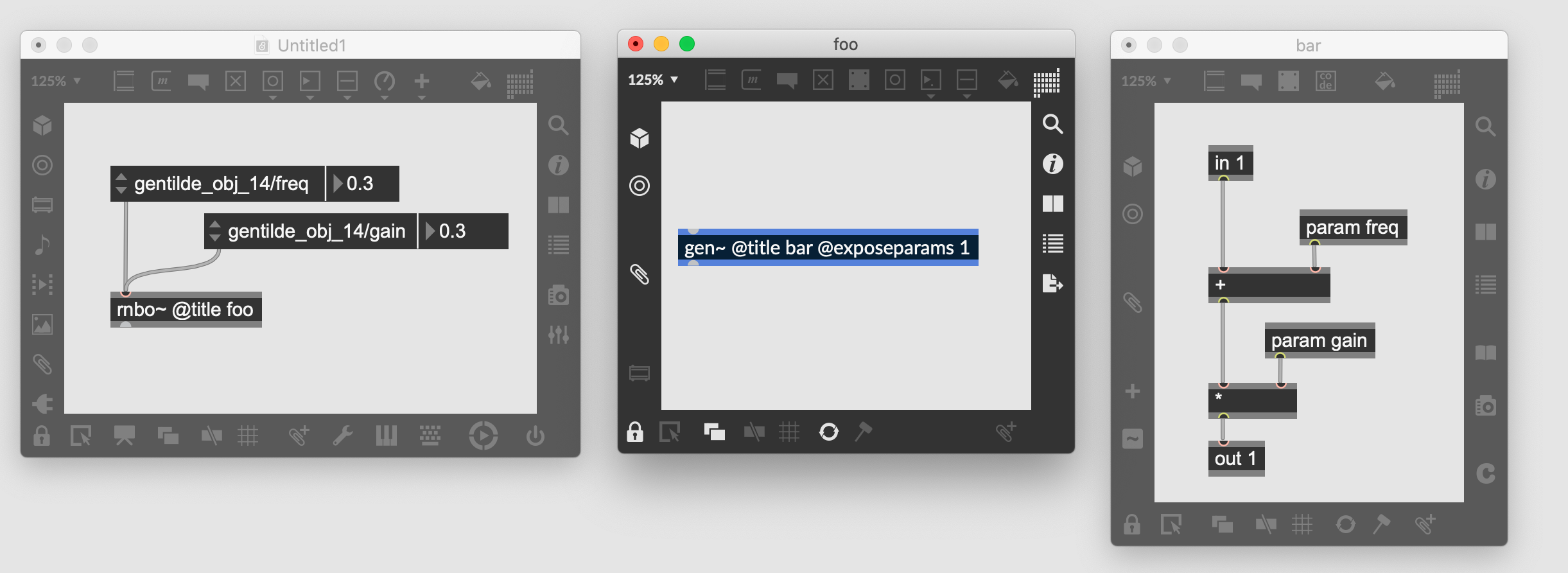This screenshot has width=1568, height=573.
Task: Click the out 1 object in bar patcher
Action: [x=1235, y=459]
